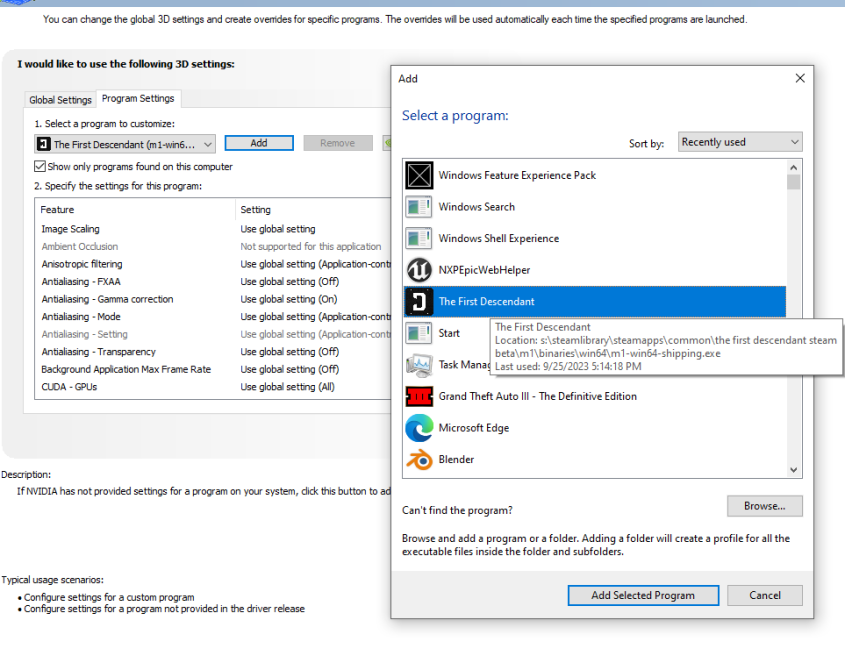Click the Windows Search program icon
This screenshot has height=656, width=845.
point(418,207)
